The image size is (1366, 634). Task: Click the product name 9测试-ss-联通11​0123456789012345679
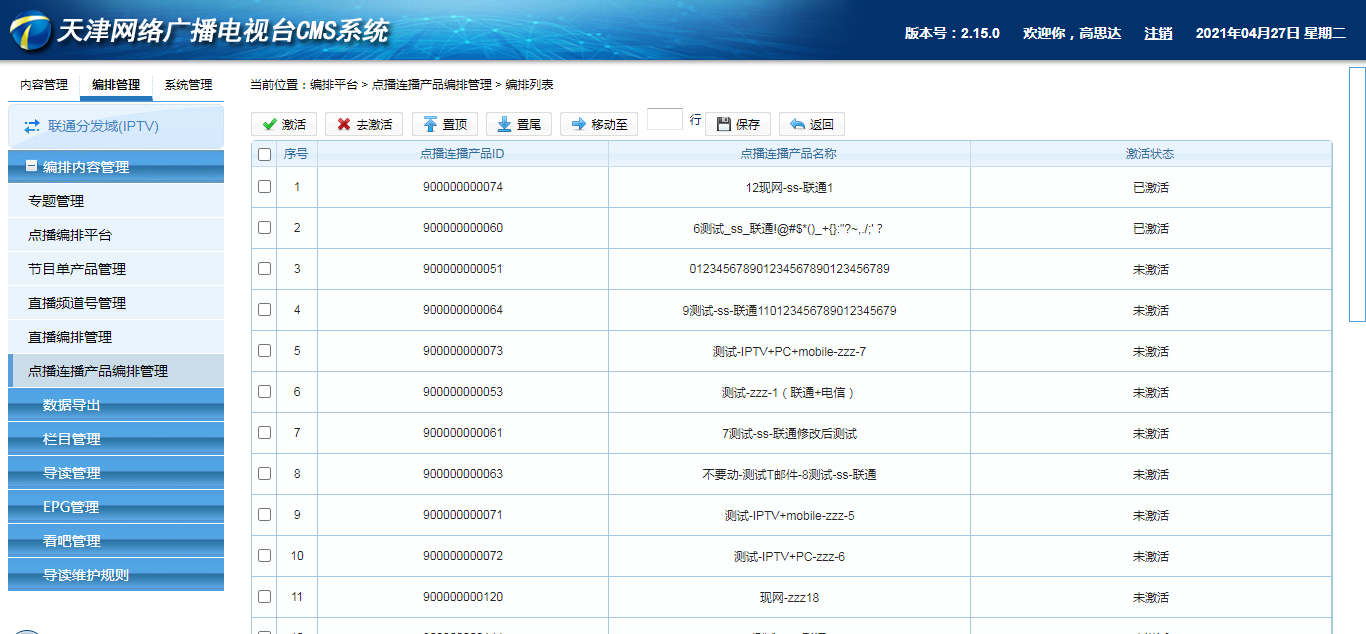[x=789, y=310]
